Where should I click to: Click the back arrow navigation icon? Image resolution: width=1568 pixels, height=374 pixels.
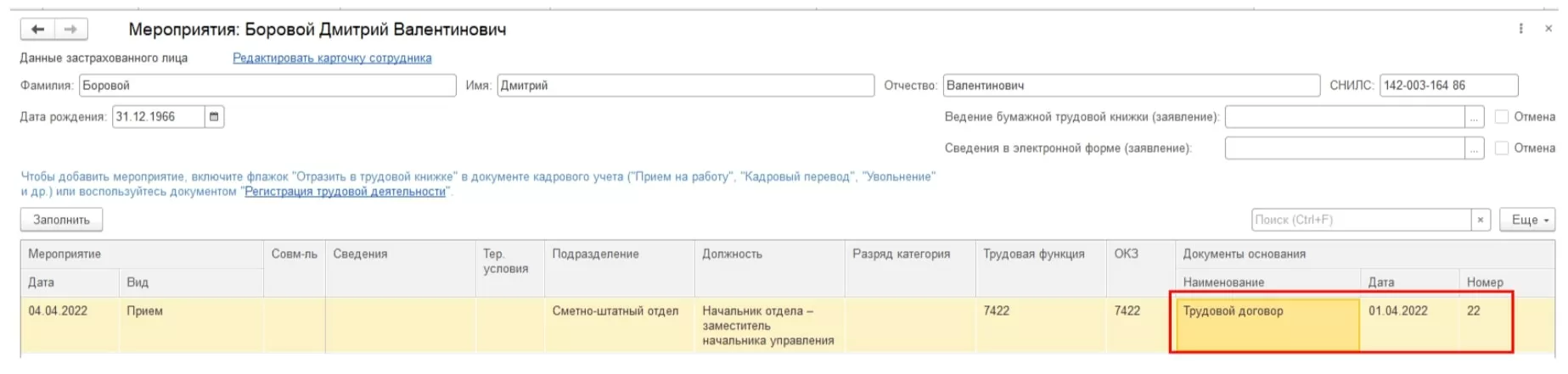coord(37,30)
